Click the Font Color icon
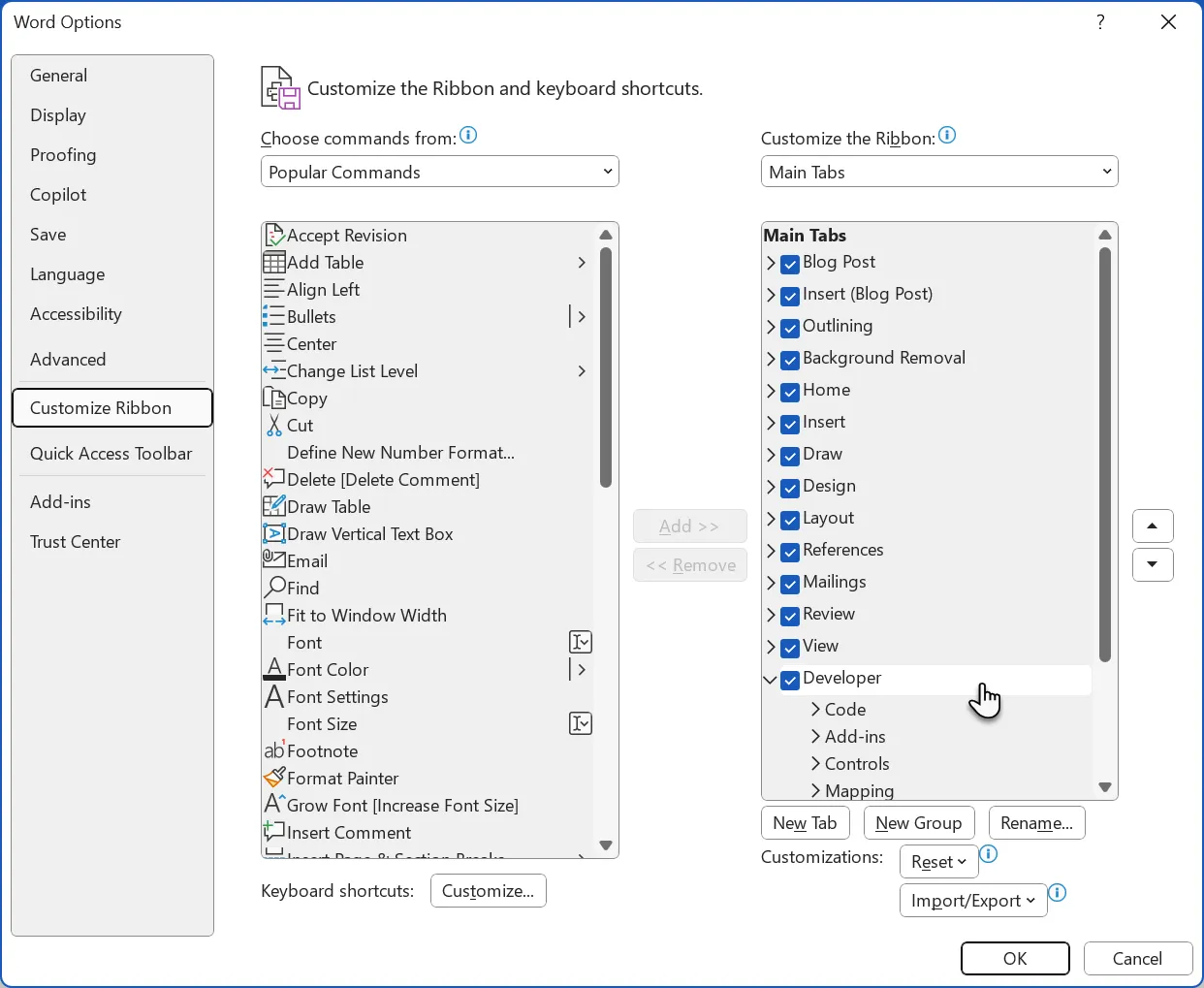Image resolution: width=1204 pixels, height=988 pixels. tap(274, 669)
